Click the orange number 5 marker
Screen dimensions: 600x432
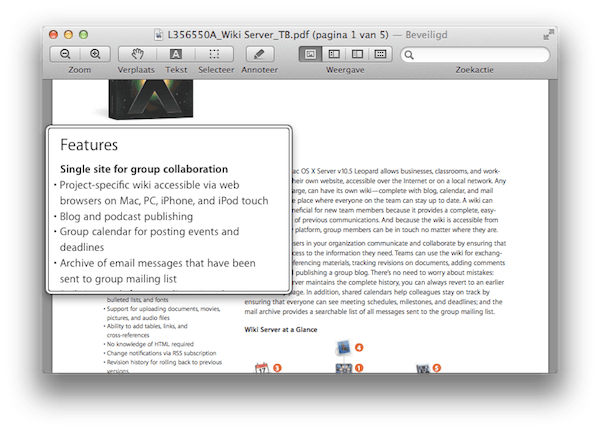click(x=437, y=368)
